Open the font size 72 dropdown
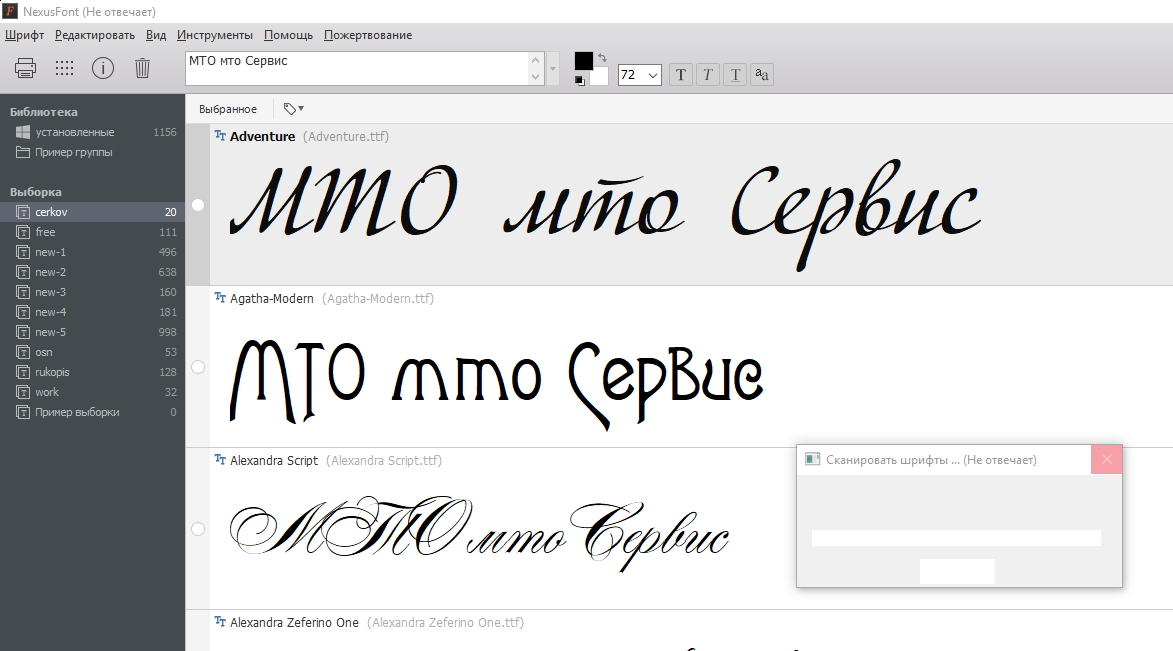This screenshot has height=651, width=1173. tap(653, 75)
